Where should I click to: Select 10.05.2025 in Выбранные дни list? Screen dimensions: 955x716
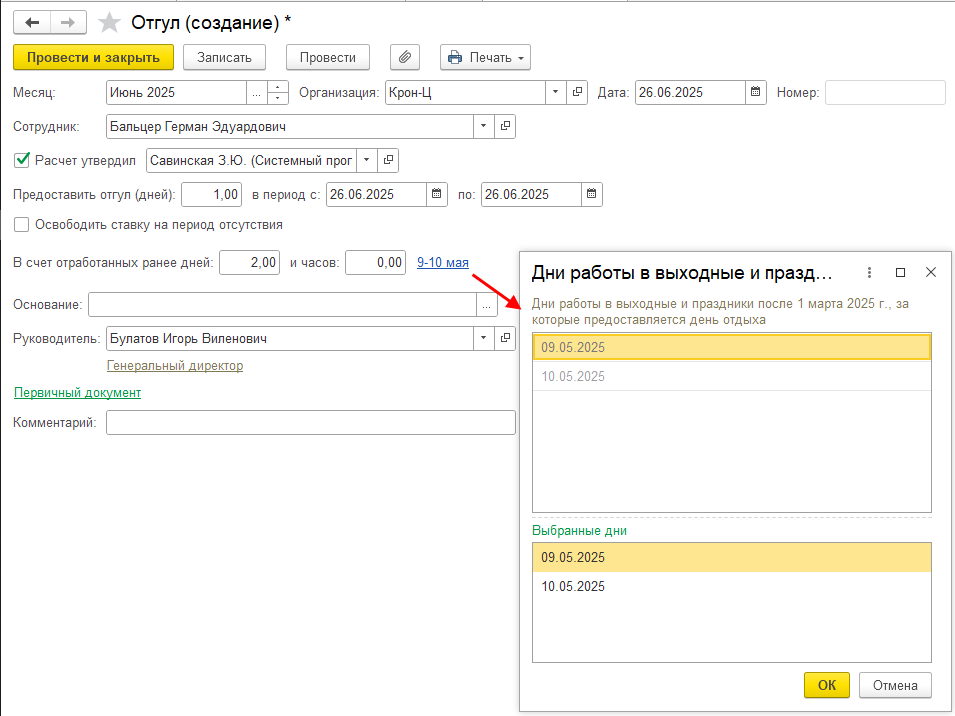click(x=573, y=586)
